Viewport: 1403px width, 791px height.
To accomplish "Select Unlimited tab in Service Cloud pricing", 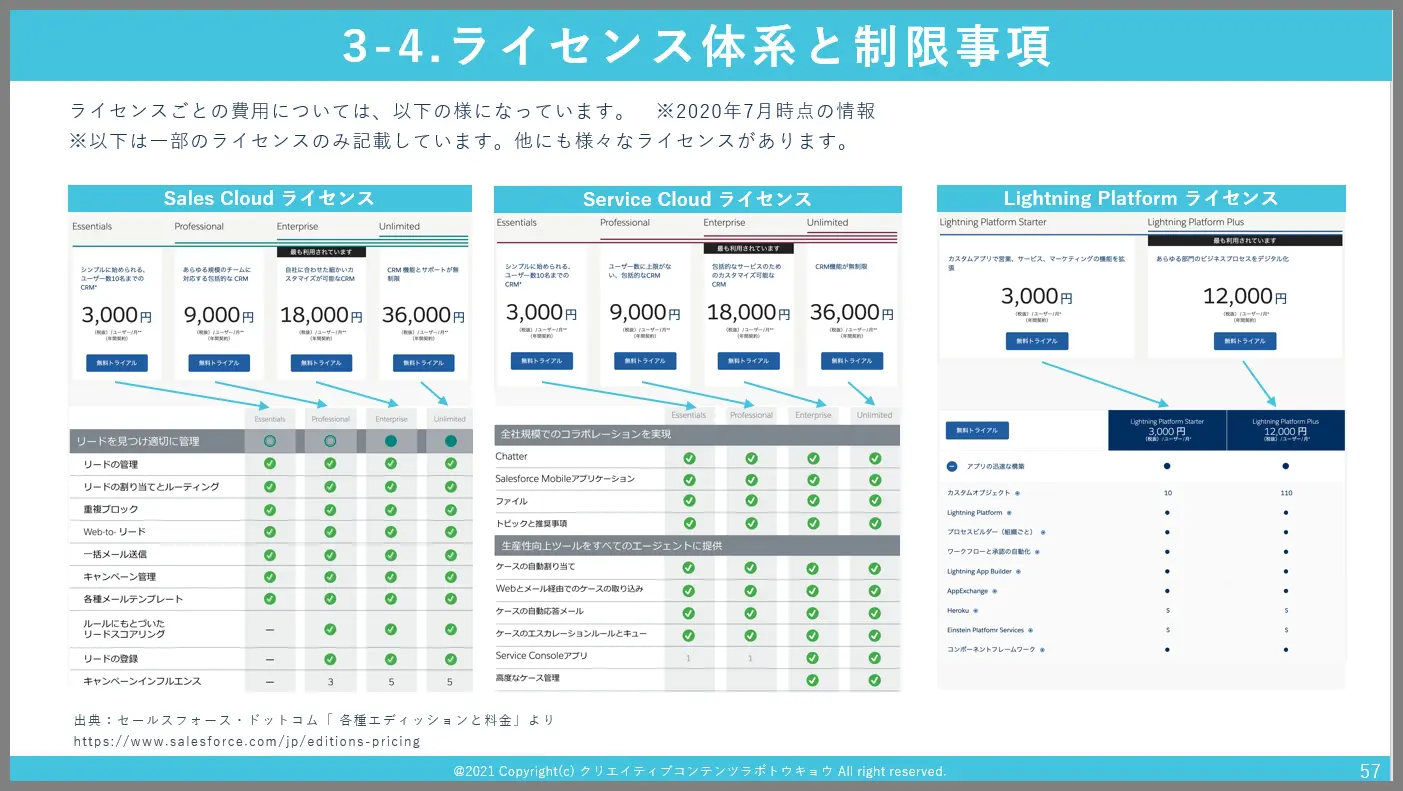I will (827, 223).
